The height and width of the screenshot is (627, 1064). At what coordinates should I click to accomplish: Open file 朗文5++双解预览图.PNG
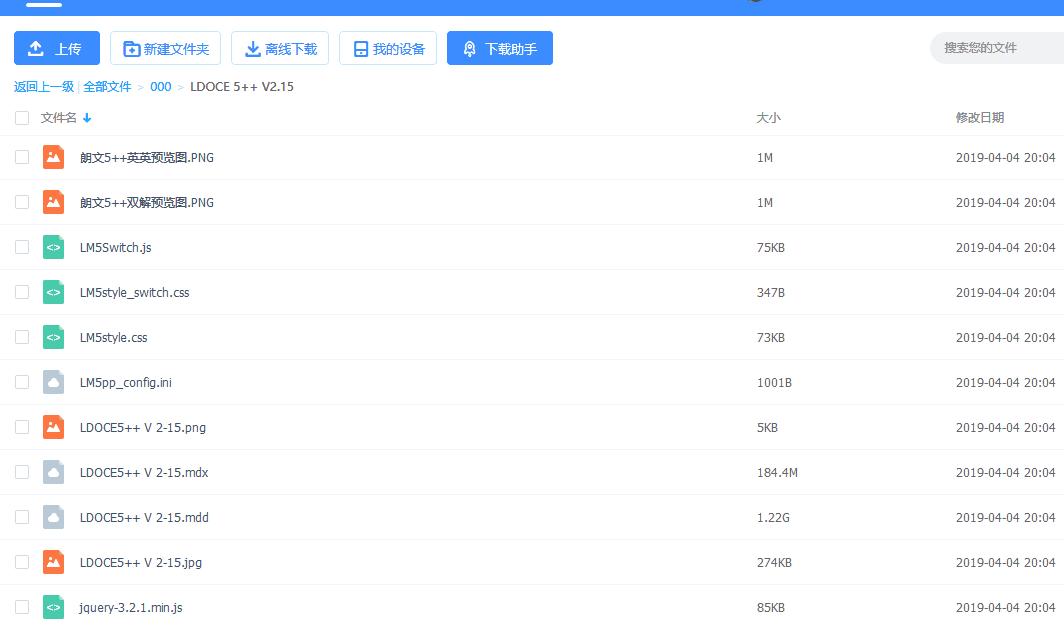click(x=147, y=202)
